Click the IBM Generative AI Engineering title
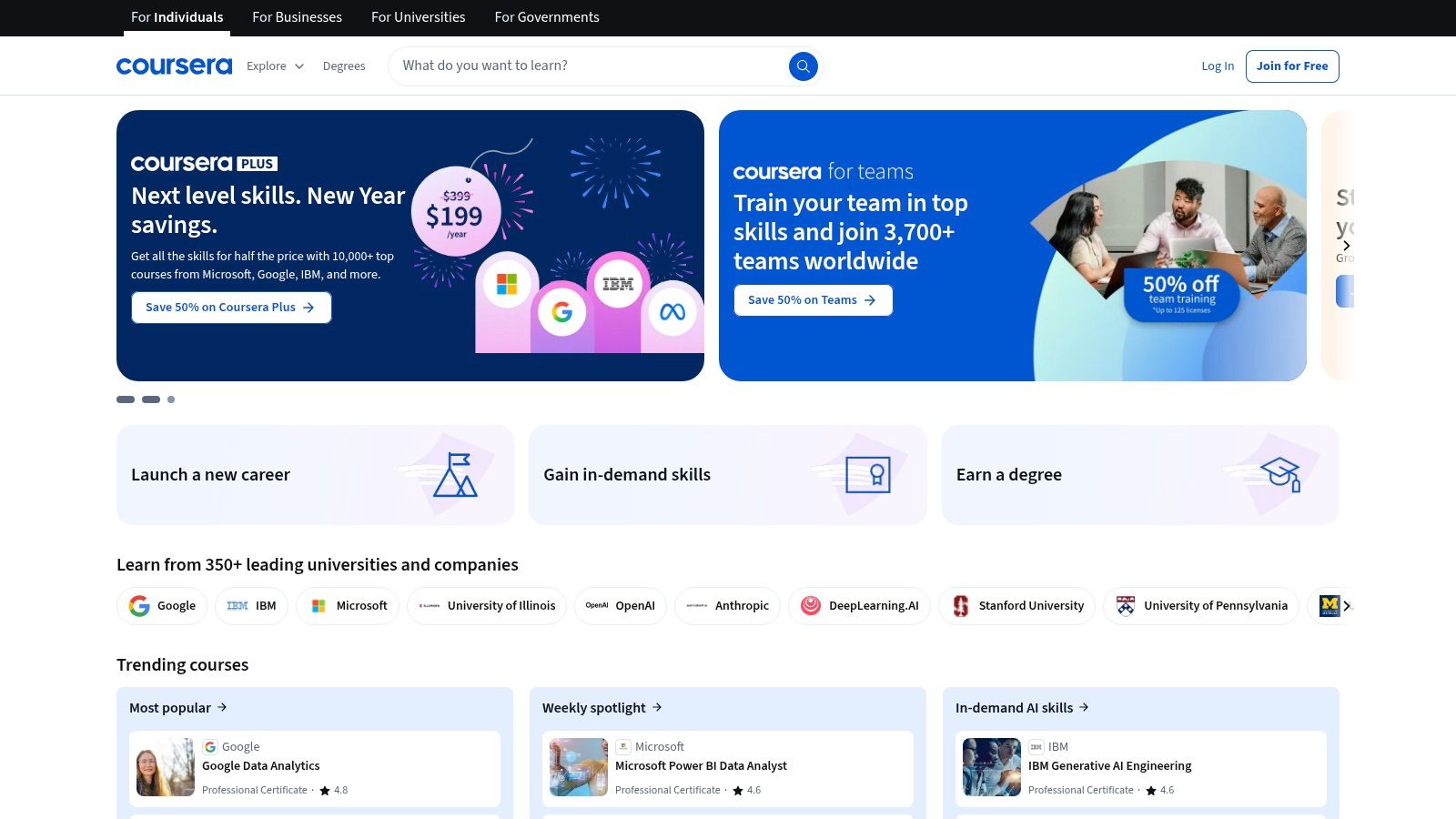 tap(1109, 766)
